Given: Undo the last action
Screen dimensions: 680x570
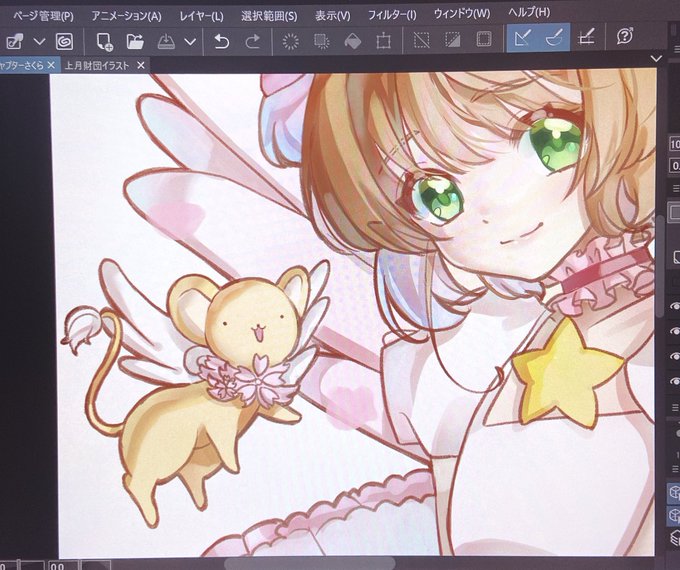Looking at the screenshot, I should tap(222, 42).
